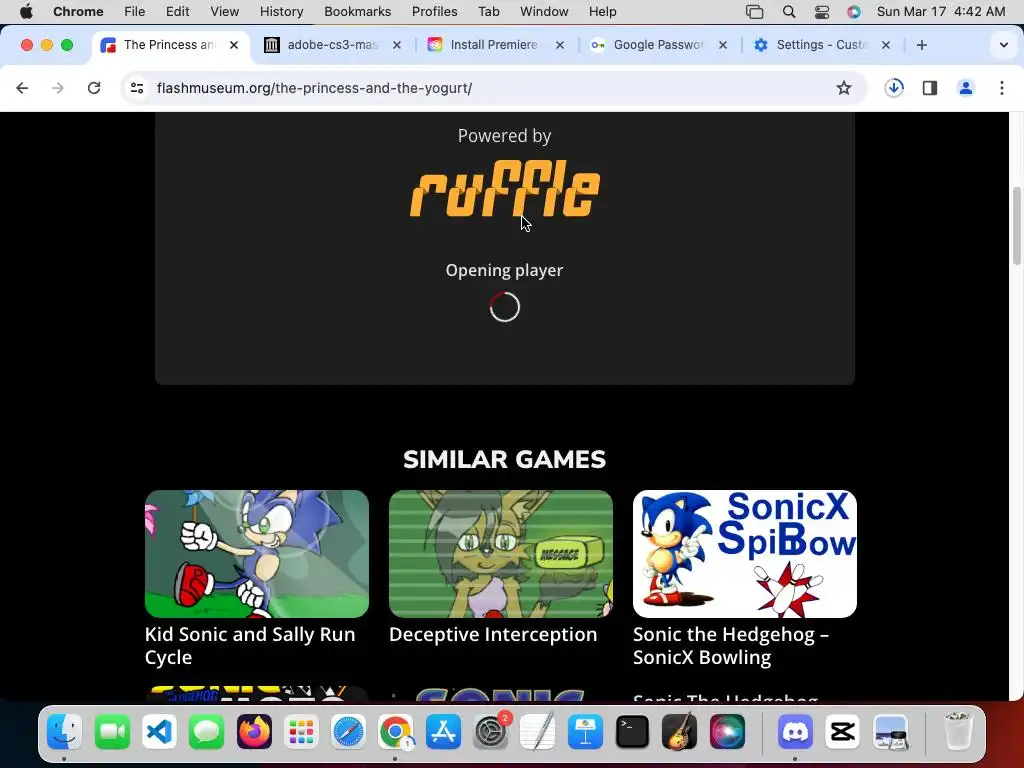Click the page vertical scrollbar thumb
This screenshot has width=1024, height=768.
click(x=1017, y=225)
